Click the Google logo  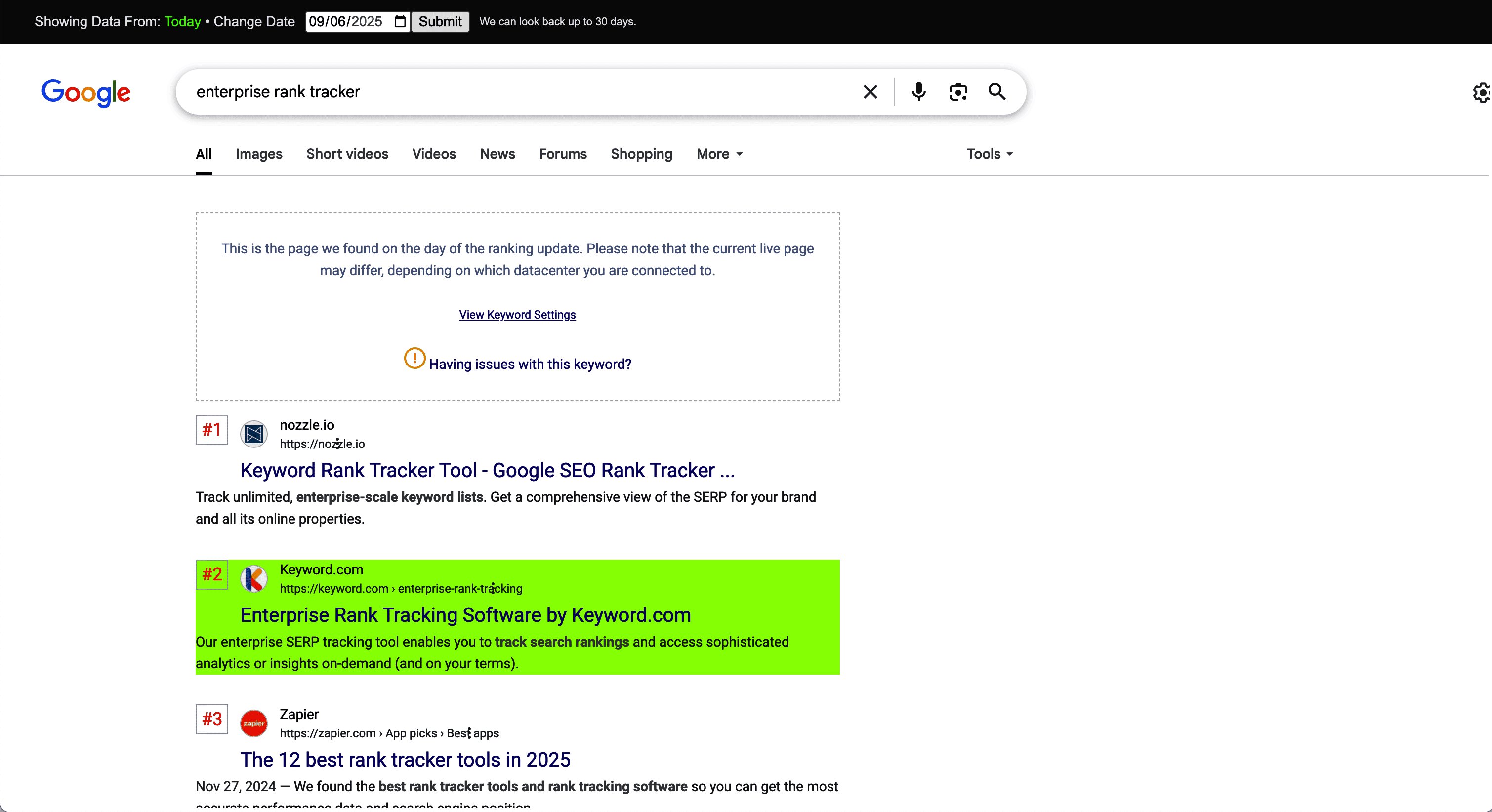pos(86,93)
